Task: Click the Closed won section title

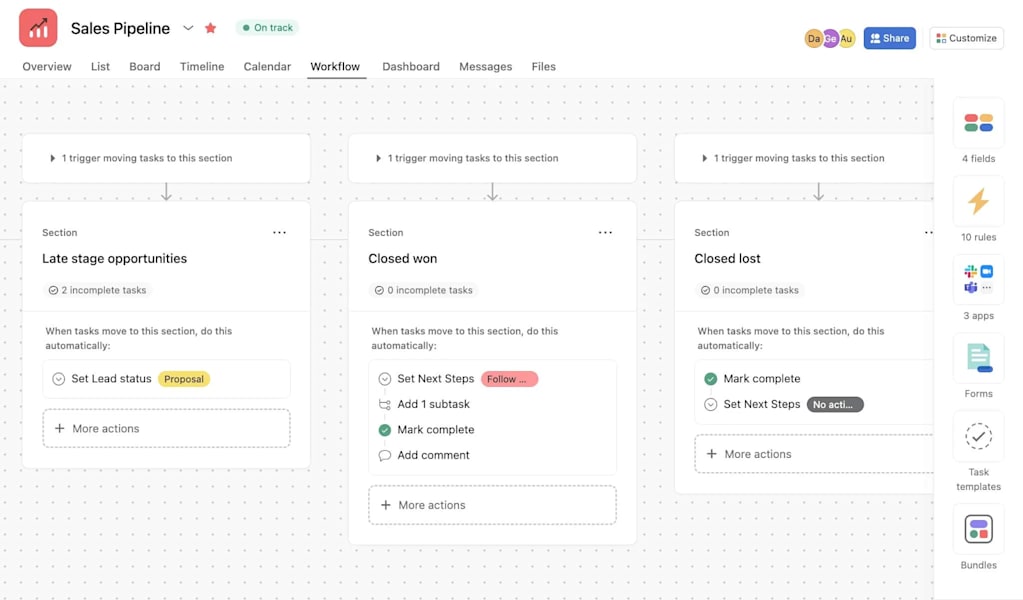Action: tap(403, 259)
